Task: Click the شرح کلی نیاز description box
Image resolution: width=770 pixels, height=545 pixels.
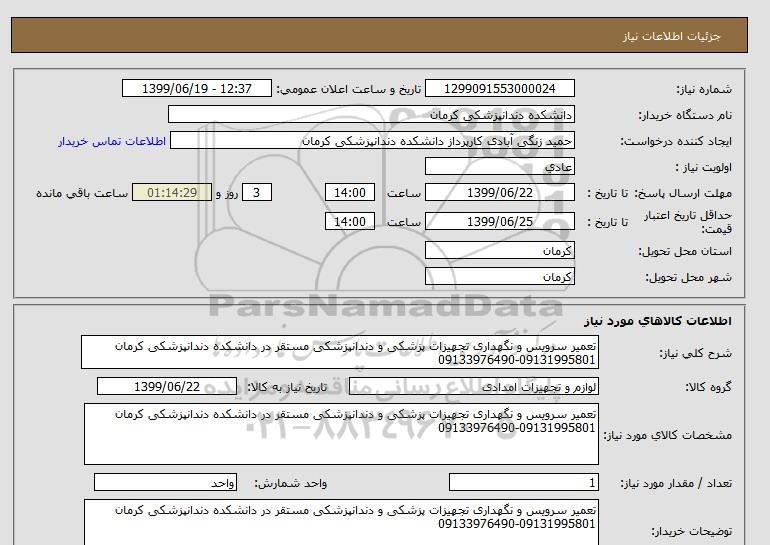Action: 340,353
